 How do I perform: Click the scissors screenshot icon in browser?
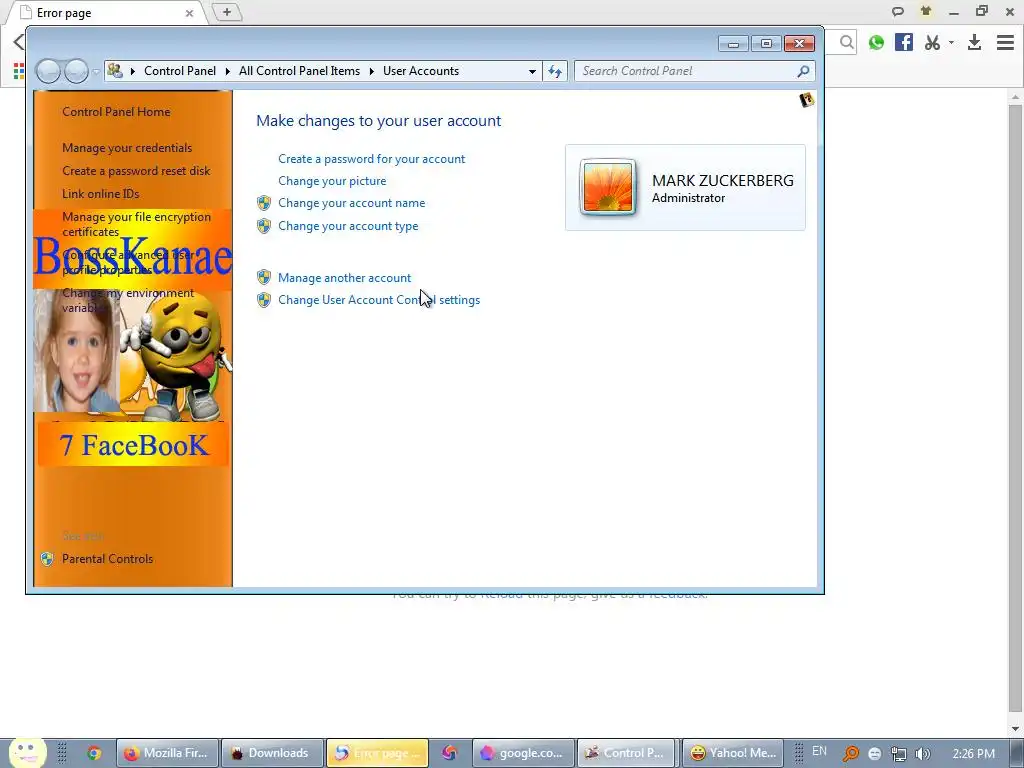tap(932, 42)
